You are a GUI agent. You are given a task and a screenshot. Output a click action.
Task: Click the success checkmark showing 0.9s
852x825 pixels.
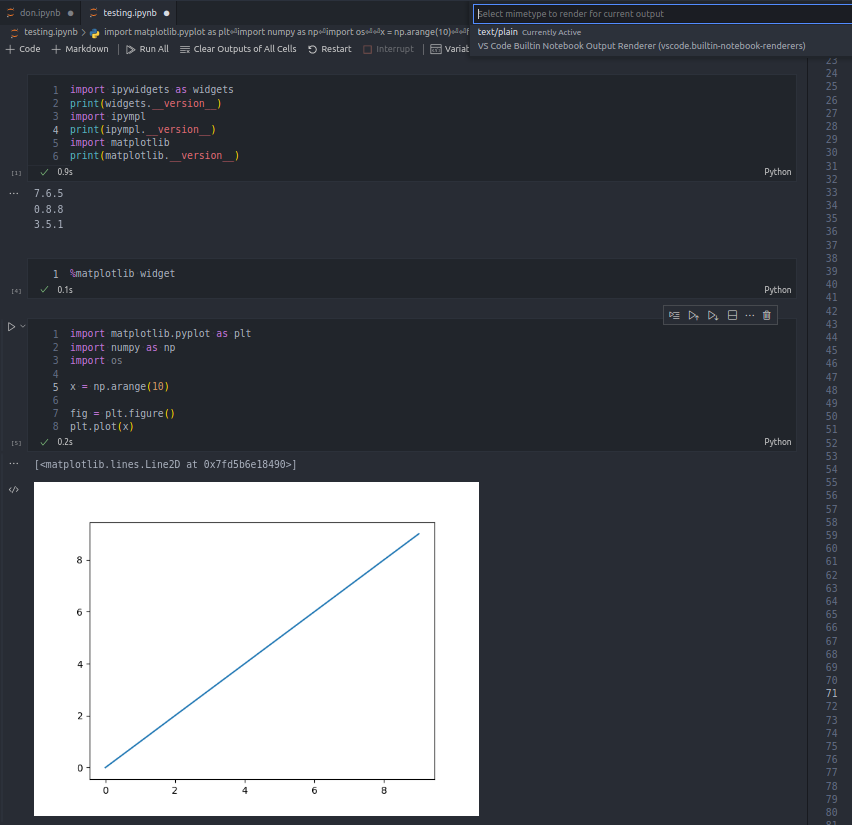coord(45,172)
